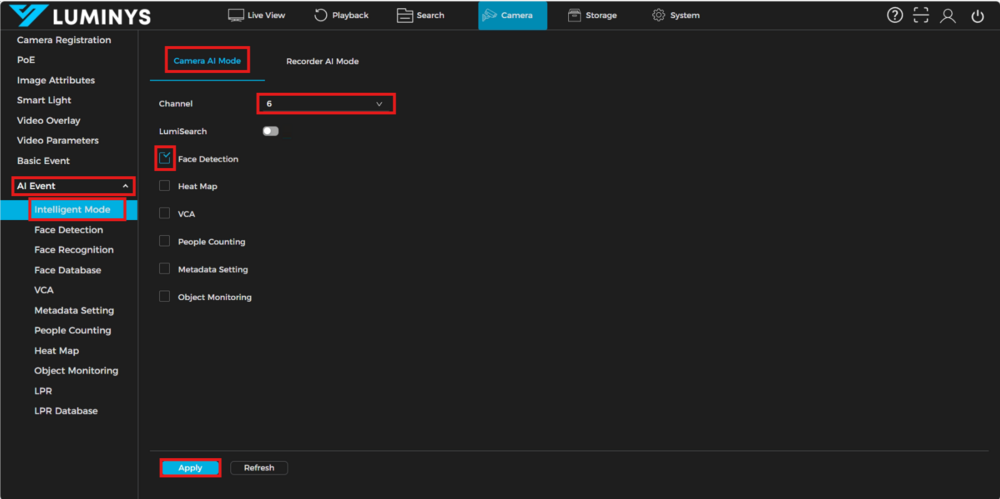Click the System gear icon
Viewport: 1000px width, 499px height.
tap(658, 15)
